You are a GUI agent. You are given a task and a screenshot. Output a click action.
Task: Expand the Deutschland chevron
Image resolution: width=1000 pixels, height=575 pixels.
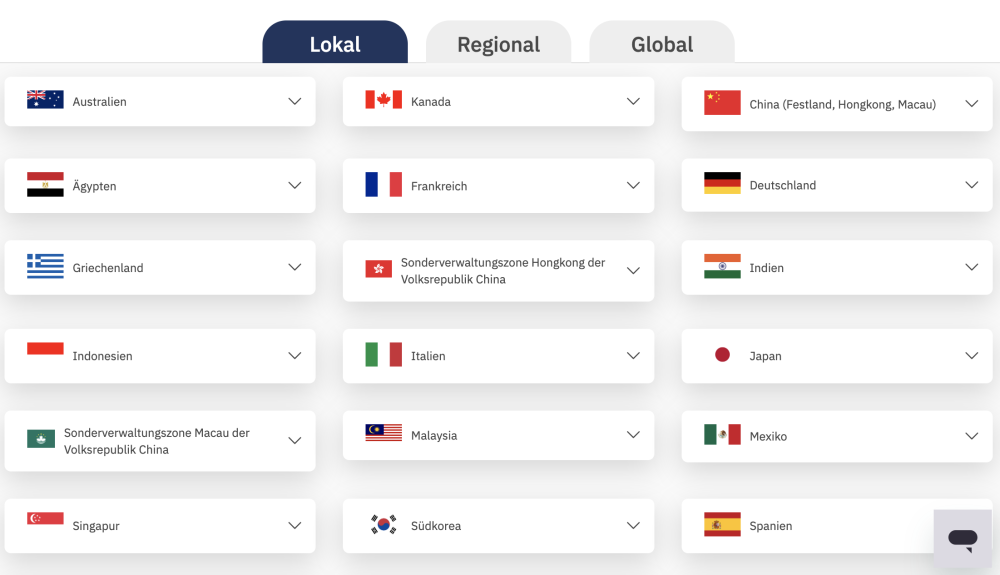(x=971, y=185)
